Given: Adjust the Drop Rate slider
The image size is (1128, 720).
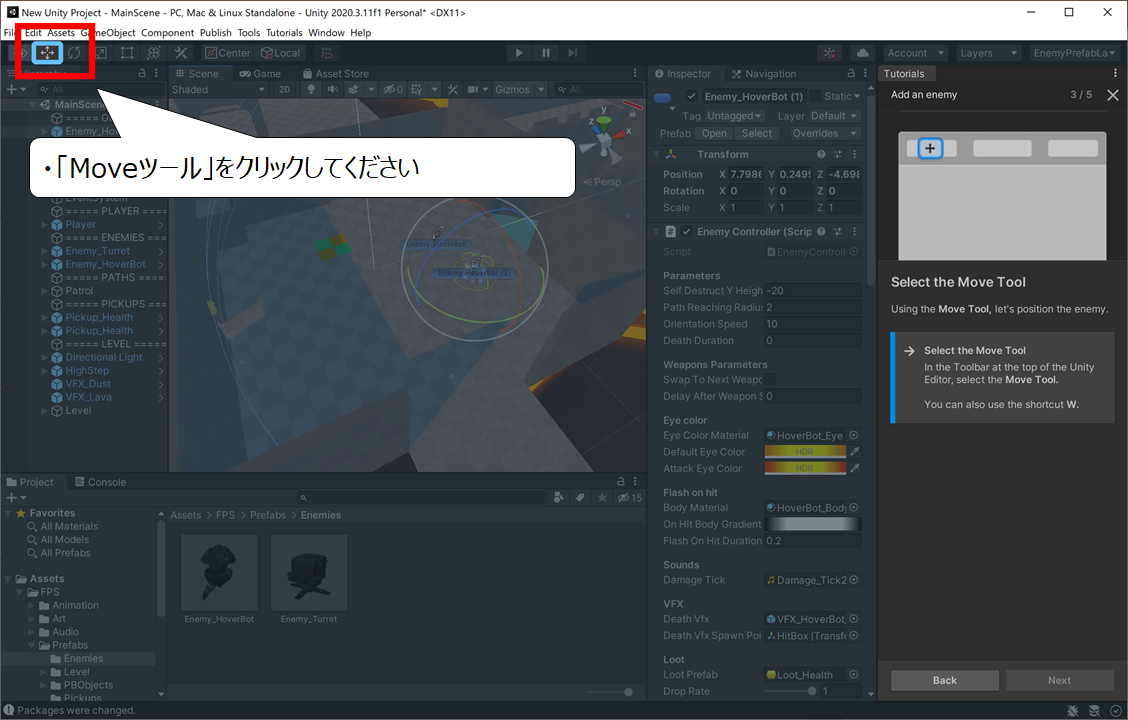Looking at the screenshot, I should pos(789,691).
